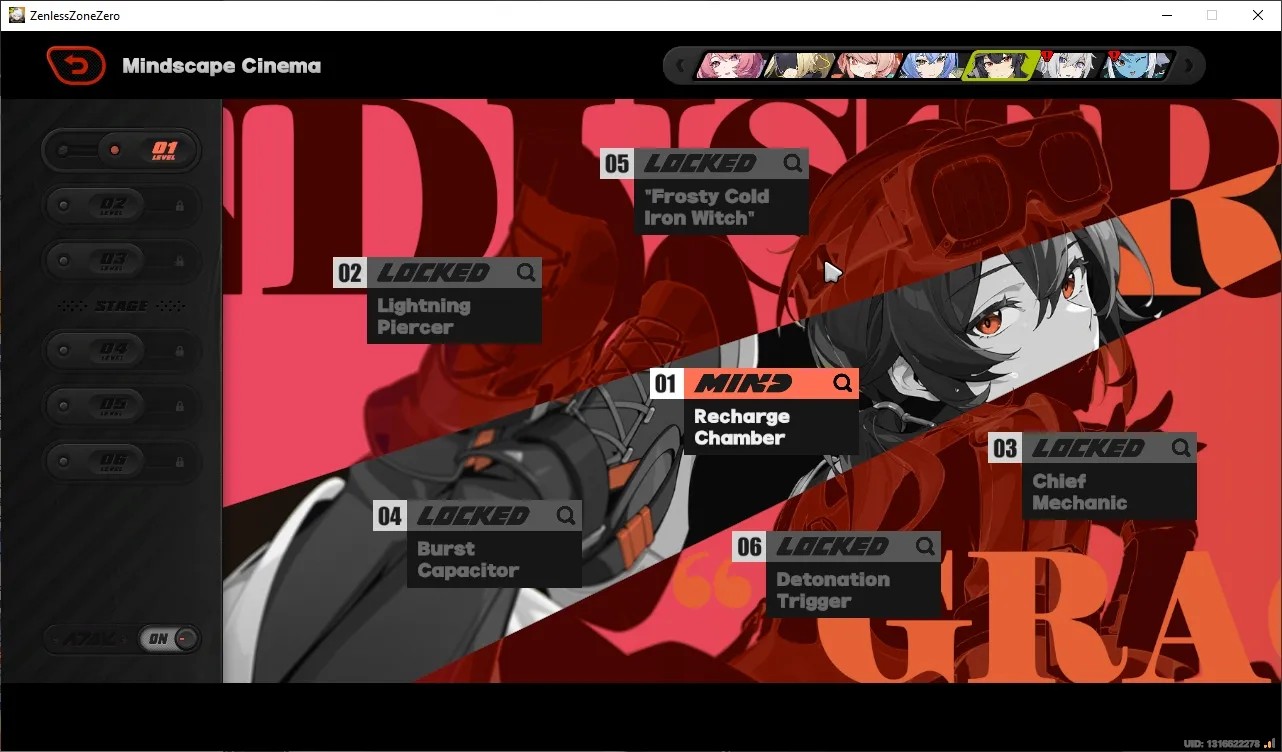Click the LOCKED label above Lightning Piercer
Viewport: 1282px width, 752px height.
point(433,272)
